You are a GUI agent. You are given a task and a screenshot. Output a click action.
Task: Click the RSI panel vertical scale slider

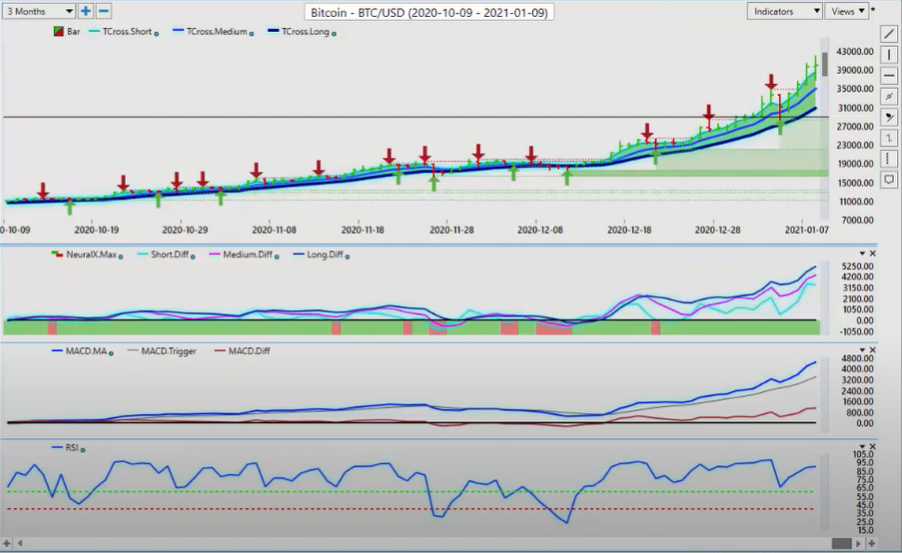[824, 492]
